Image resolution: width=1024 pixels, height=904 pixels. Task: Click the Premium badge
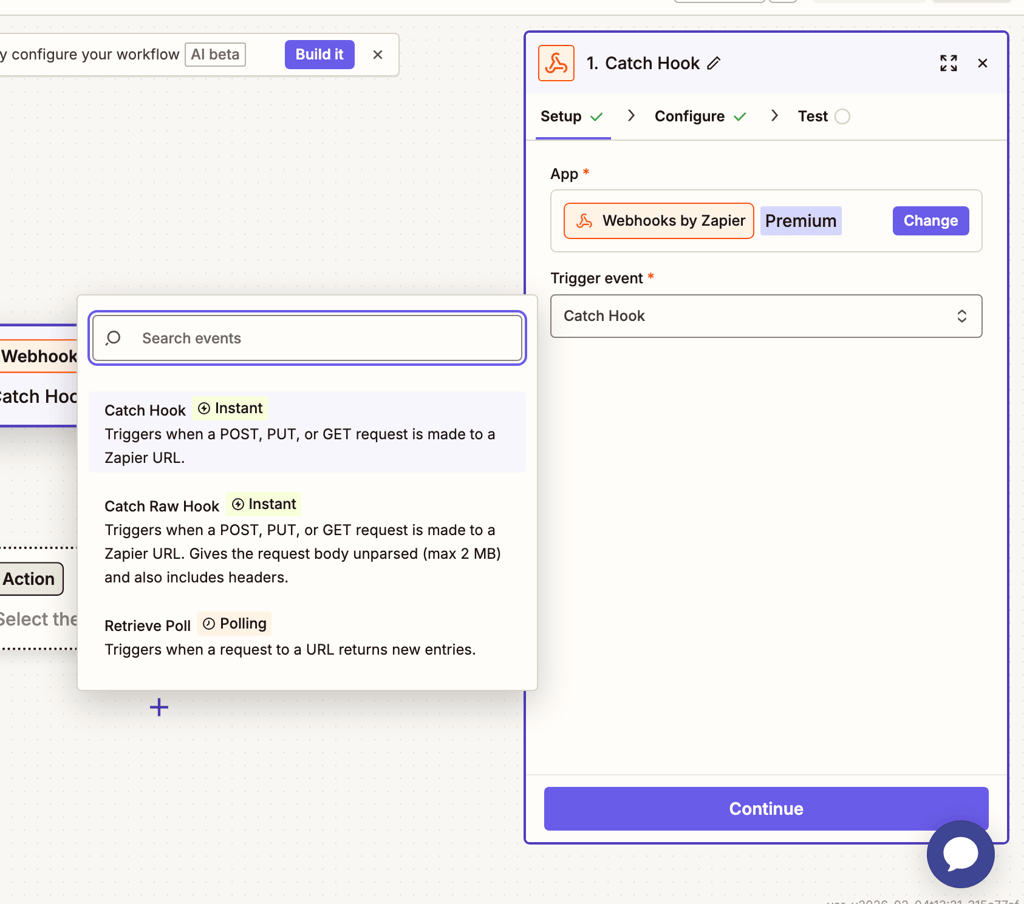coord(801,221)
